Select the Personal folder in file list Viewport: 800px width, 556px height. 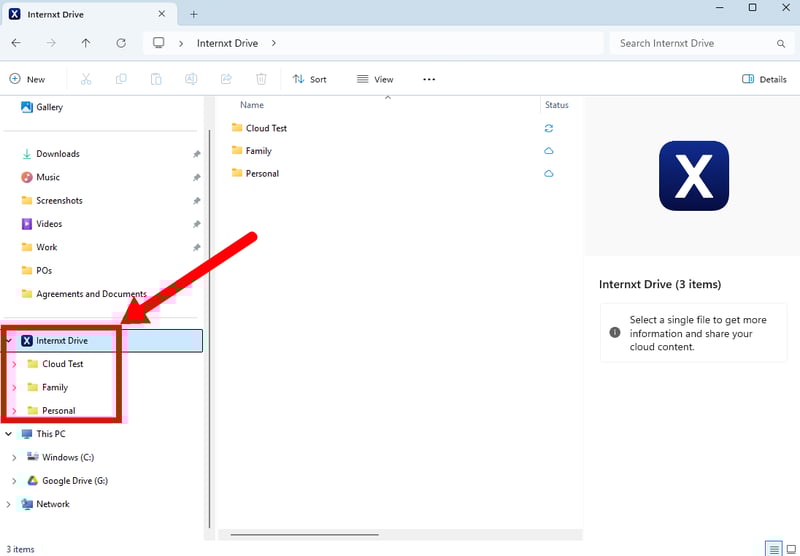255,173
